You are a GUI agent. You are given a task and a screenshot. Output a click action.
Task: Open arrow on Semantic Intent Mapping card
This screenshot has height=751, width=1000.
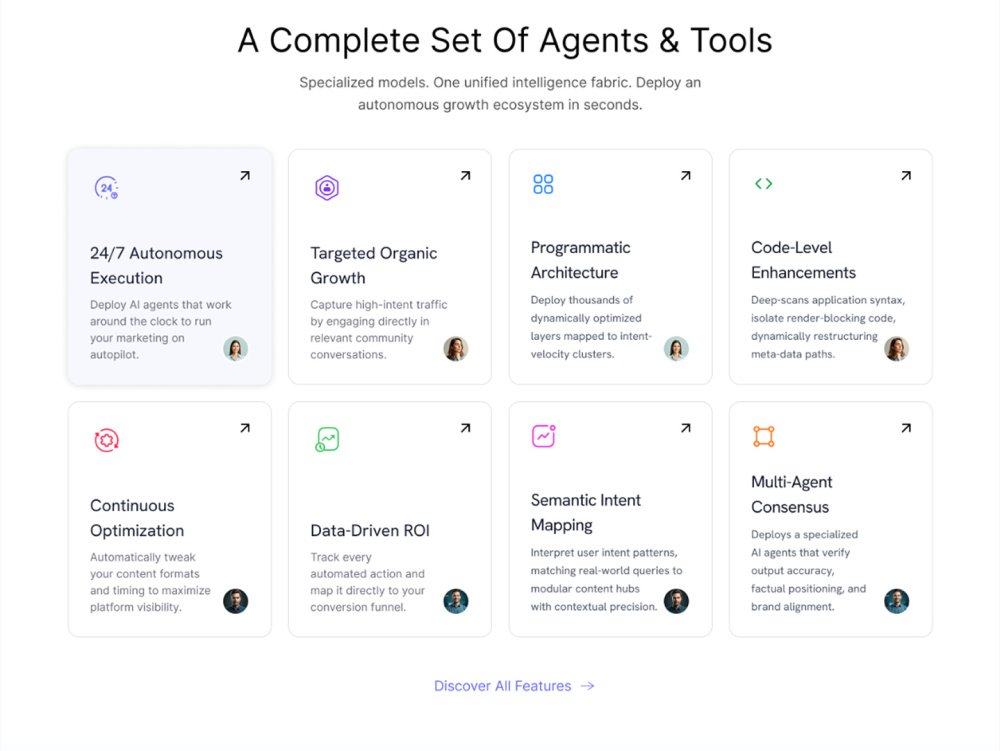point(686,428)
